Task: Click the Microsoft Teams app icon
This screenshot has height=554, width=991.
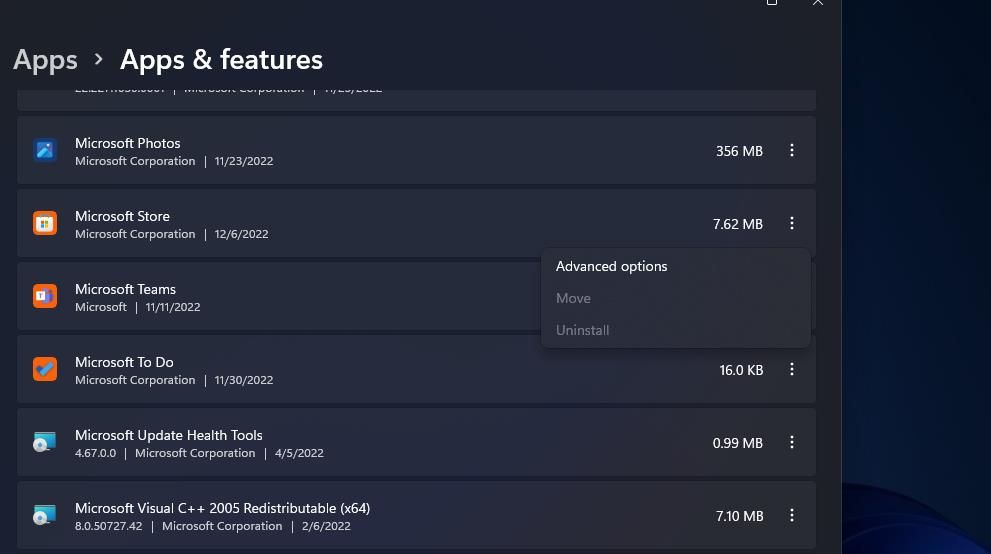Action: click(x=44, y=297)
